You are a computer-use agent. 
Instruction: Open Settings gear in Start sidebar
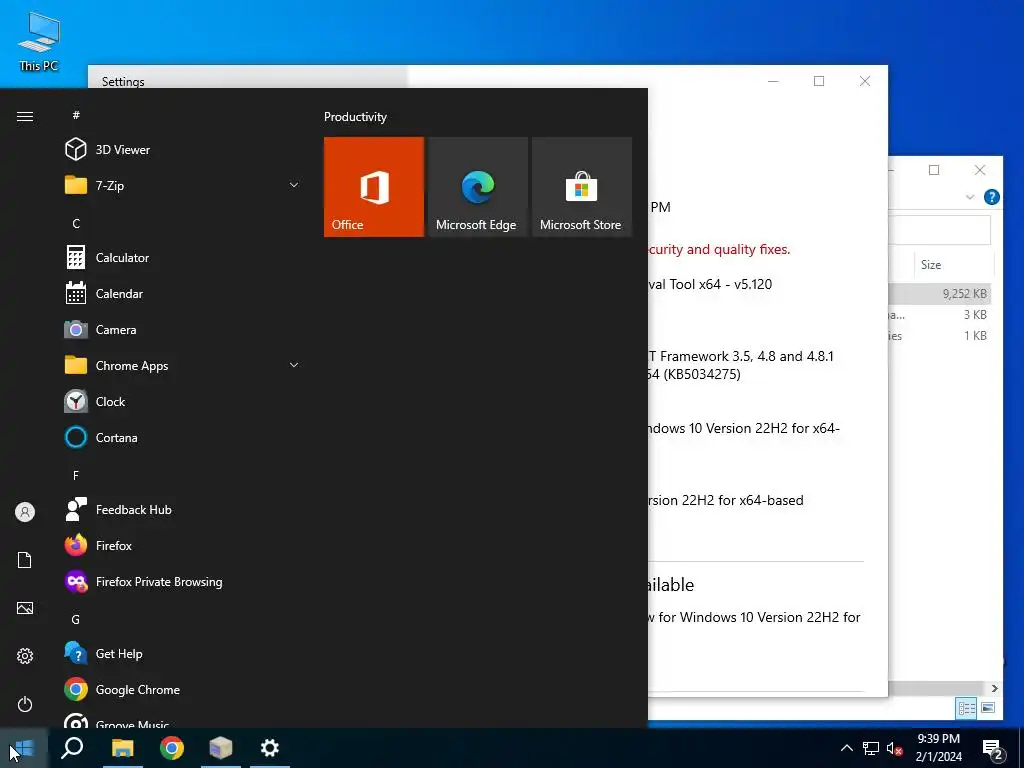tap(25, 656)
